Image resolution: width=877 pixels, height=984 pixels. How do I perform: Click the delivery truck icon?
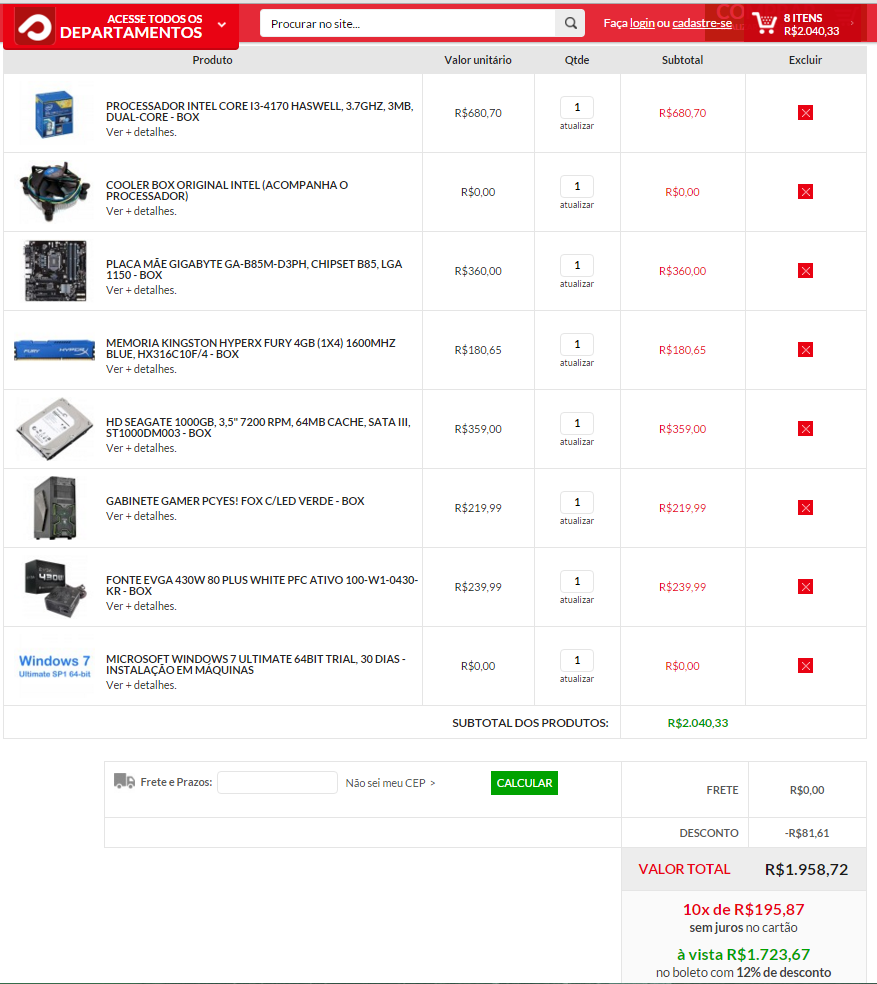124,781
